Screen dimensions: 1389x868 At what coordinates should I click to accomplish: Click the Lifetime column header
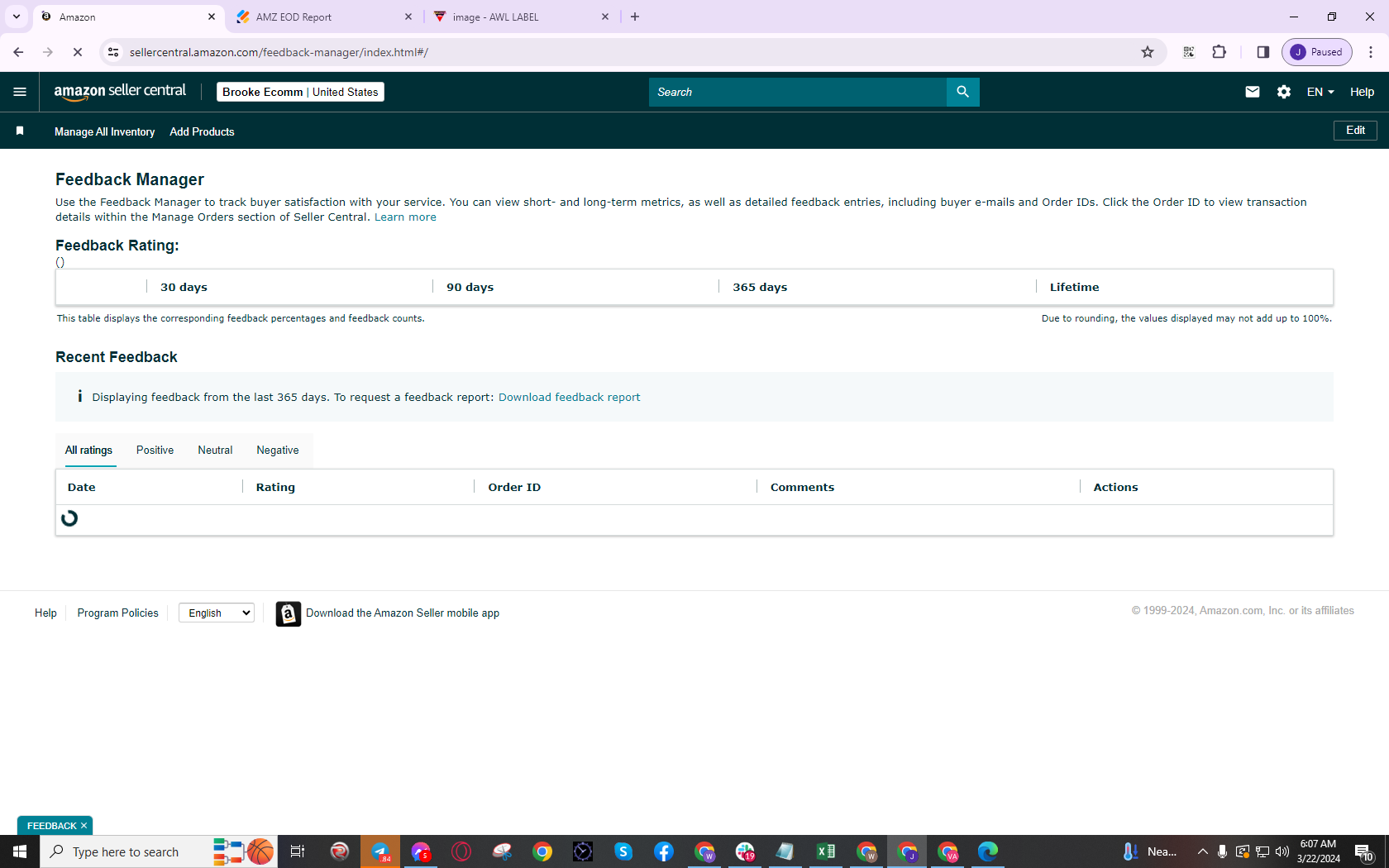(x=1074, y=288)
